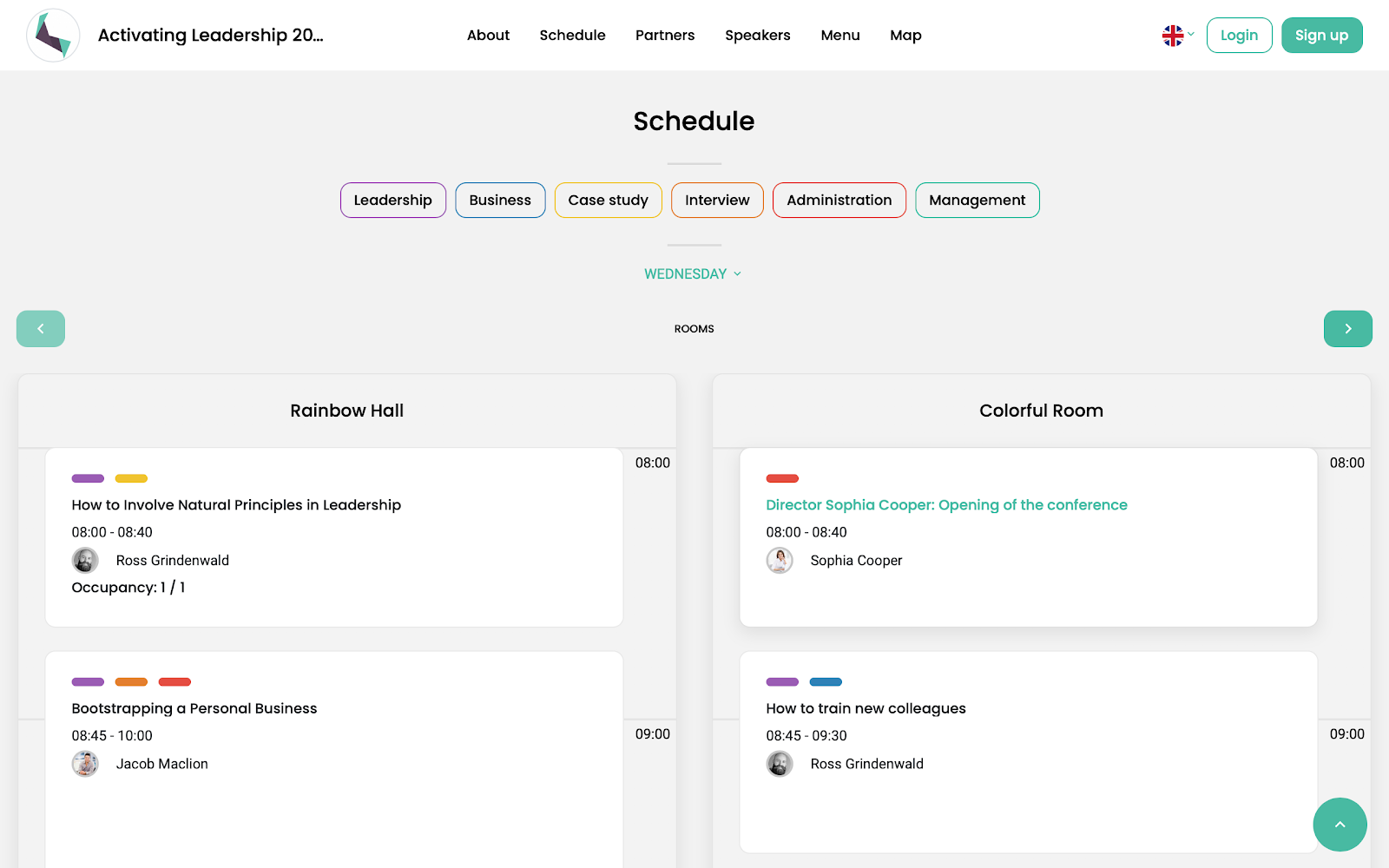Expand the WEDNESDAY day dropdown
The image size is (1389, 868).
pos(693,274)
